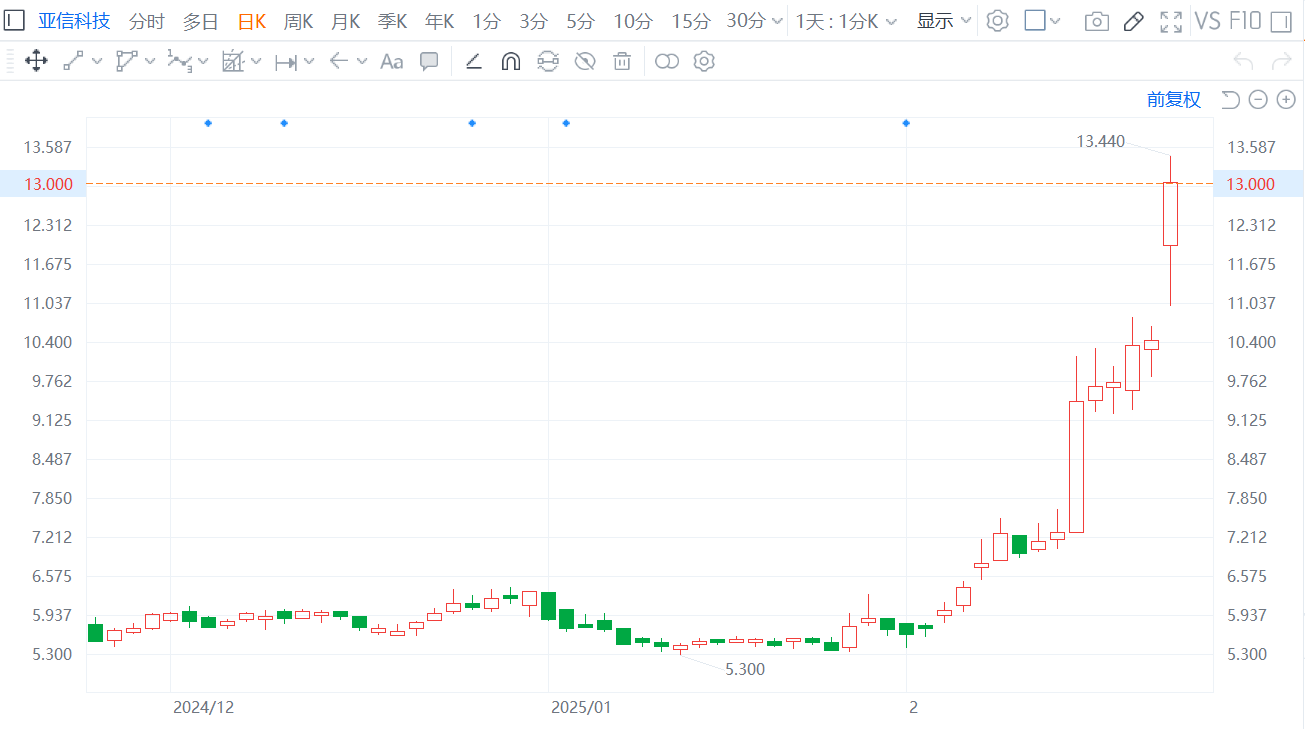Select the chart analysis ruler tool
Viewport: 1305px width, 729px height.
click(x=232, y=62)
